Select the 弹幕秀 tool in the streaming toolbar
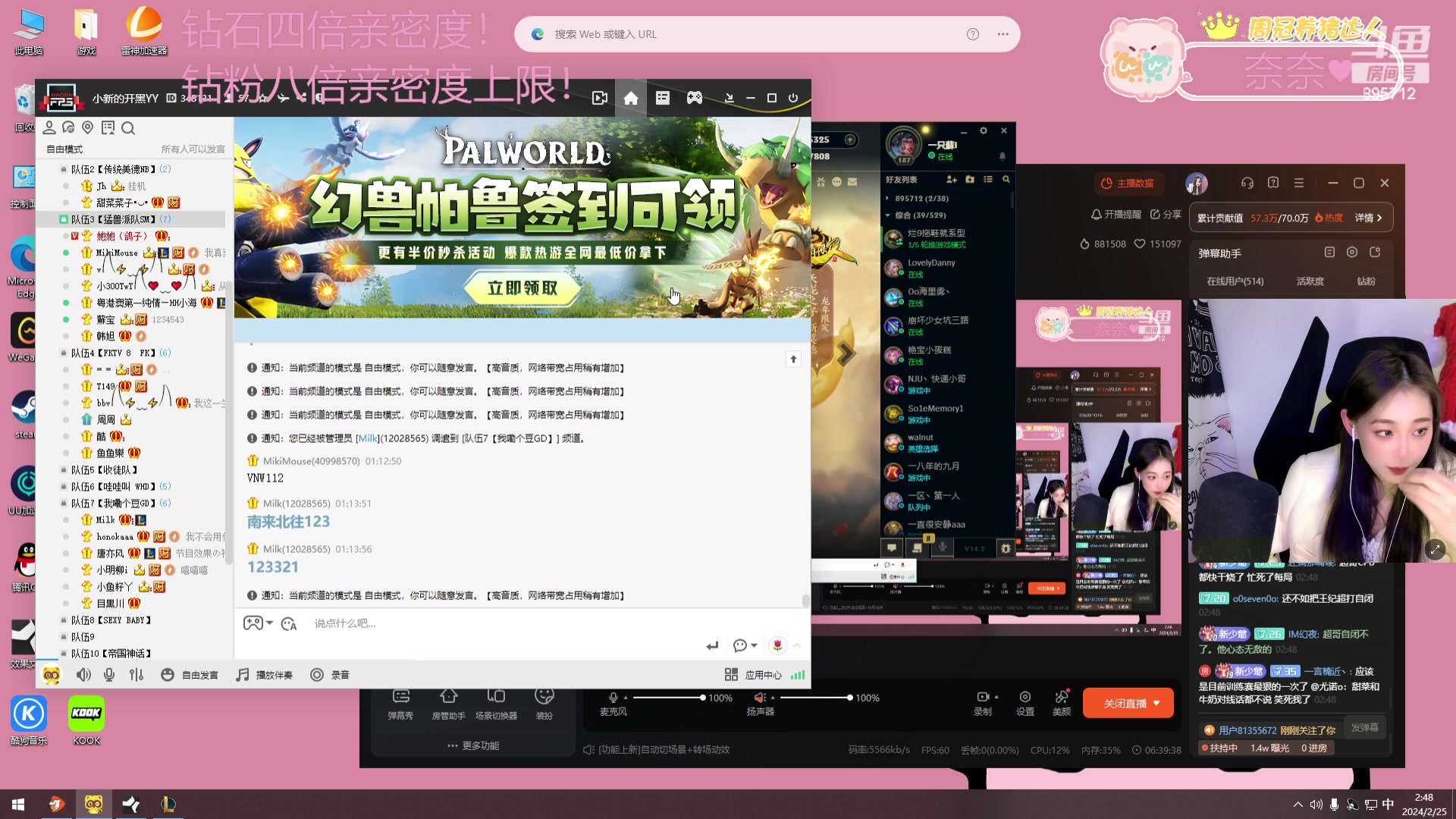Image resolution: width=1456 pixels, height=819 pixels. click(x=401, y=704)
